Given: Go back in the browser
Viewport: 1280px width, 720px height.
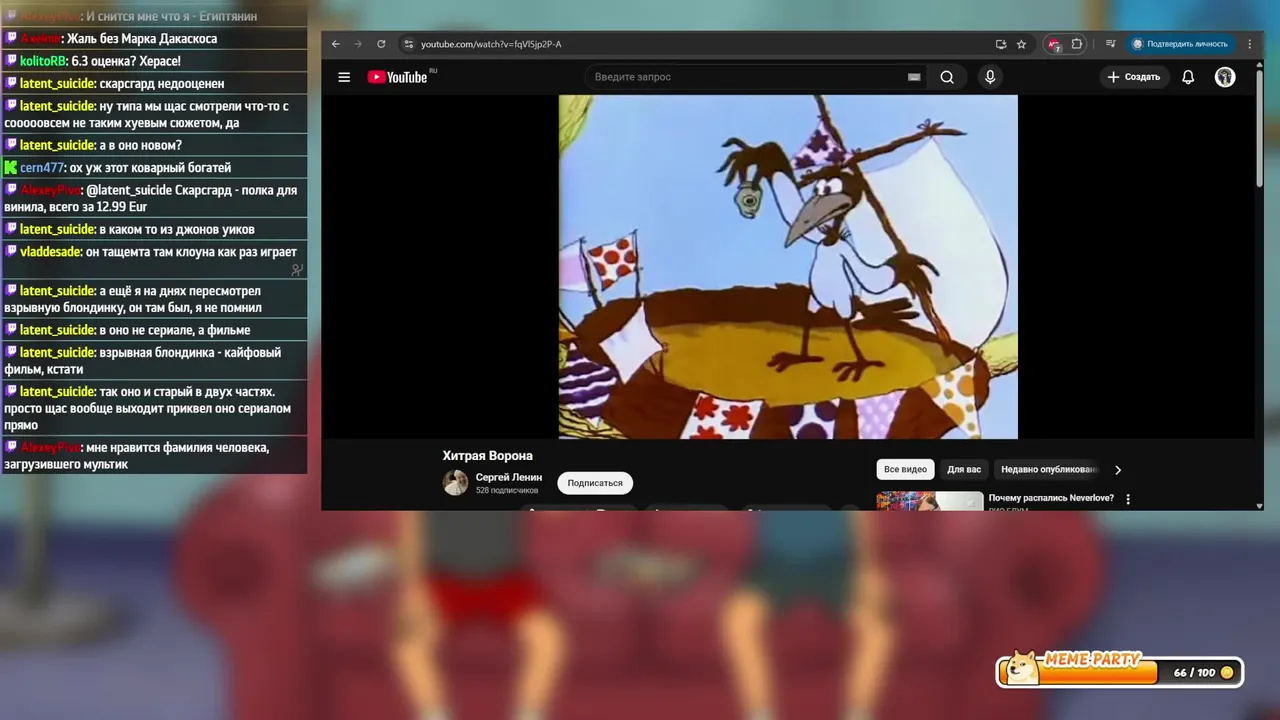Looking at the screenshot, I should [x=336, y=44].
